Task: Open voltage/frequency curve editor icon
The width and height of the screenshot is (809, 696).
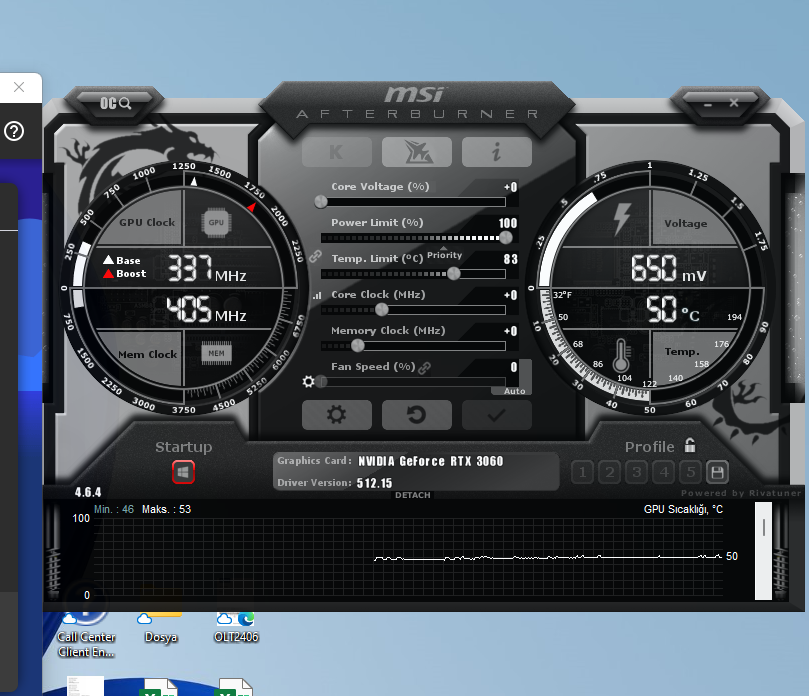Action: click(317, 296)
